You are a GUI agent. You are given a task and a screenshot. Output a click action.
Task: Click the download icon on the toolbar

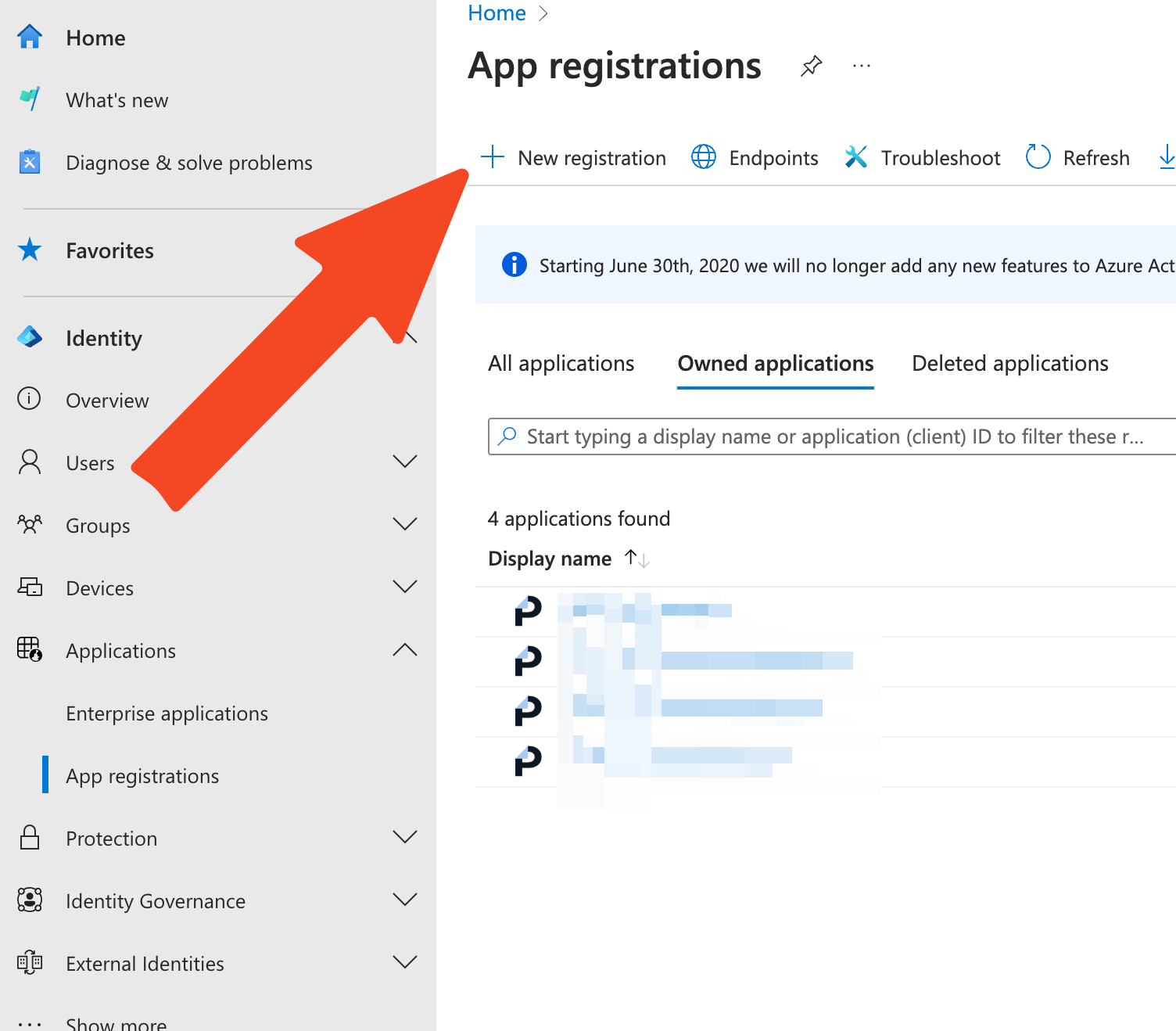tap(1167, 157)
